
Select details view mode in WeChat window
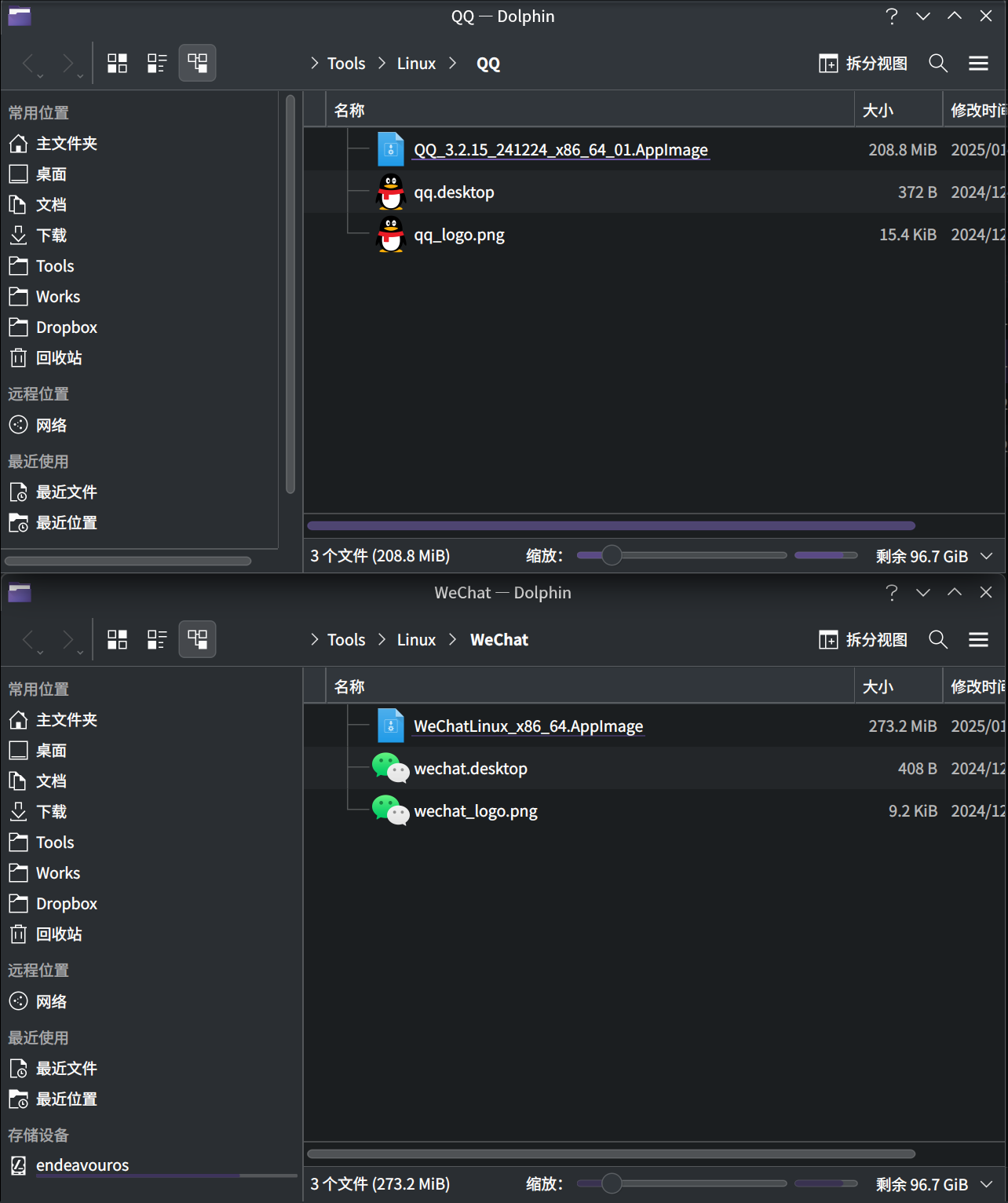pos(197,640)
